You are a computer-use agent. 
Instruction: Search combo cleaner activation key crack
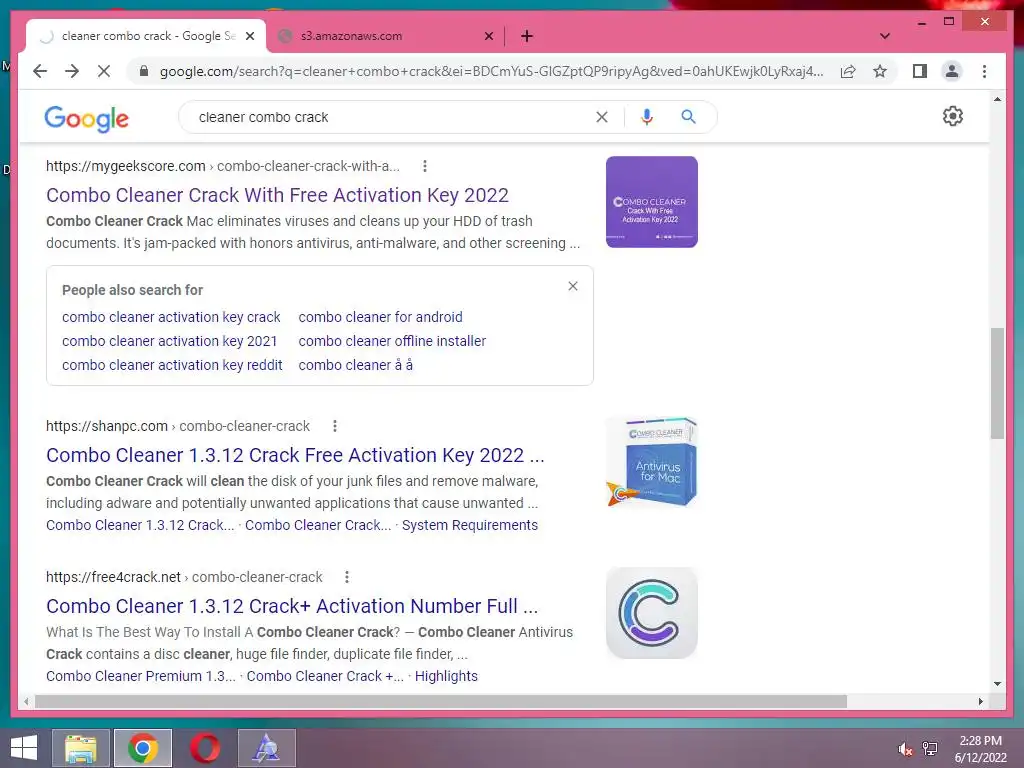[171, 317]
